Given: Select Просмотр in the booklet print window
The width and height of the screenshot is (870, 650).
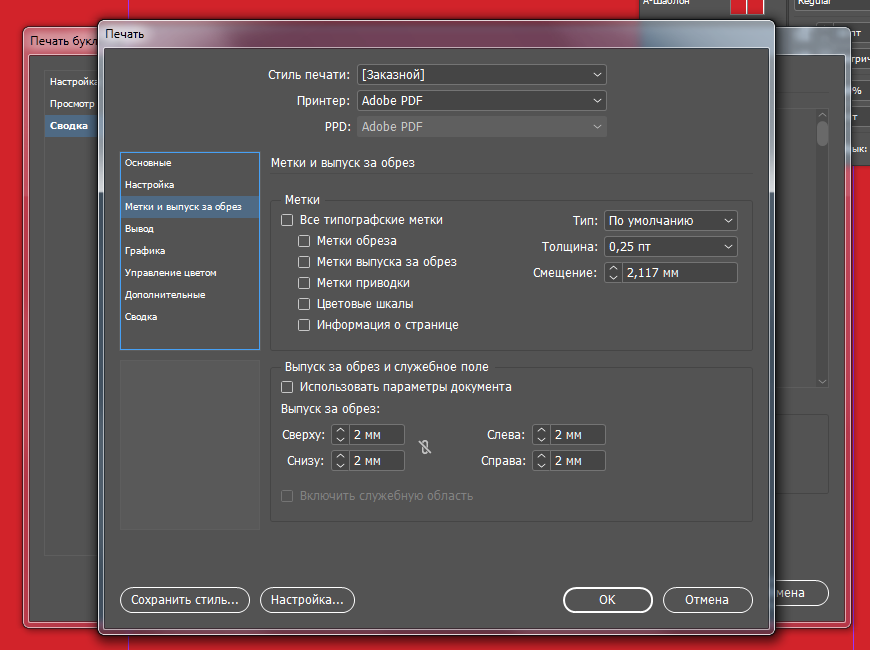Looking at the screenshot, I should click(x=71, y=104).
